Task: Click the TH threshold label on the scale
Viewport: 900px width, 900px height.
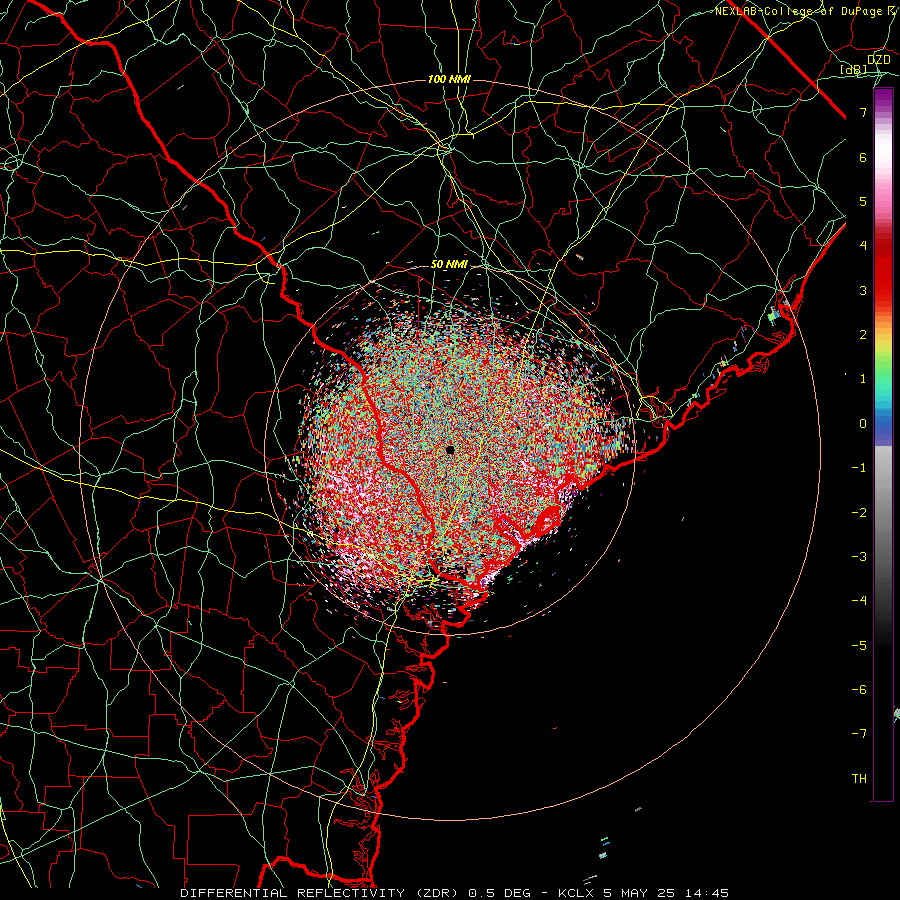Action: pyautogui.click(x=859, y=779)
